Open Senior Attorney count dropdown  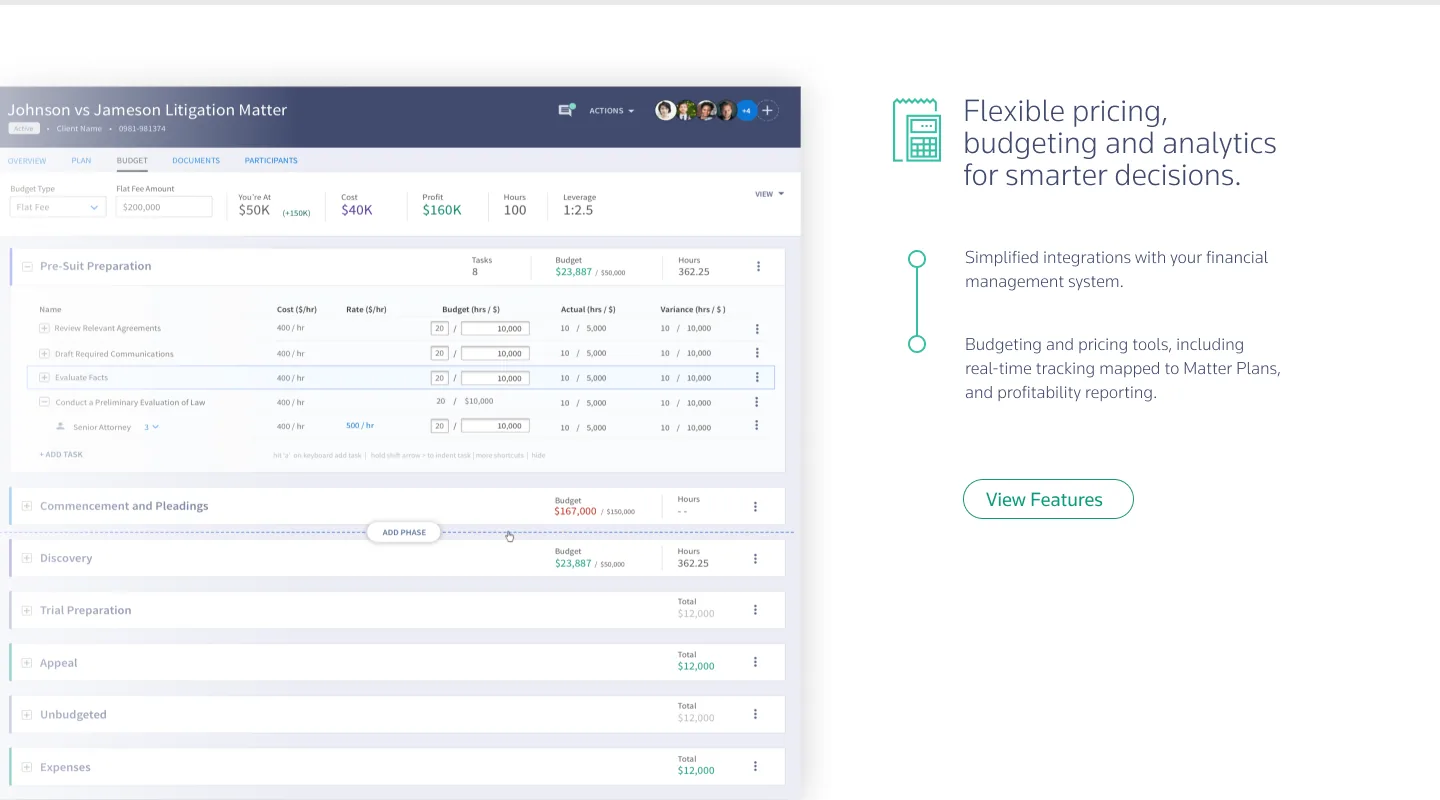pyautogui.click(x=151, y=427)
